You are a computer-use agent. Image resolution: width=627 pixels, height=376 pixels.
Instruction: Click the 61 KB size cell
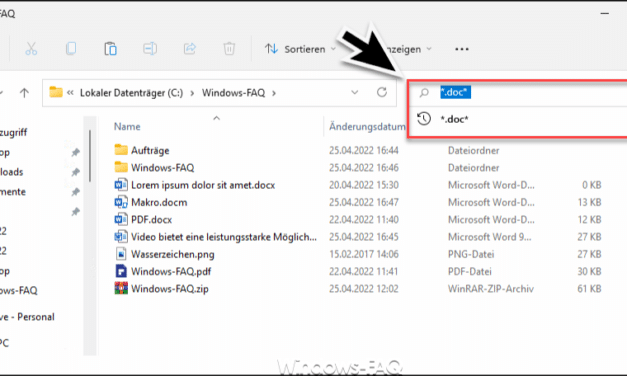click(x=589, y=289)
